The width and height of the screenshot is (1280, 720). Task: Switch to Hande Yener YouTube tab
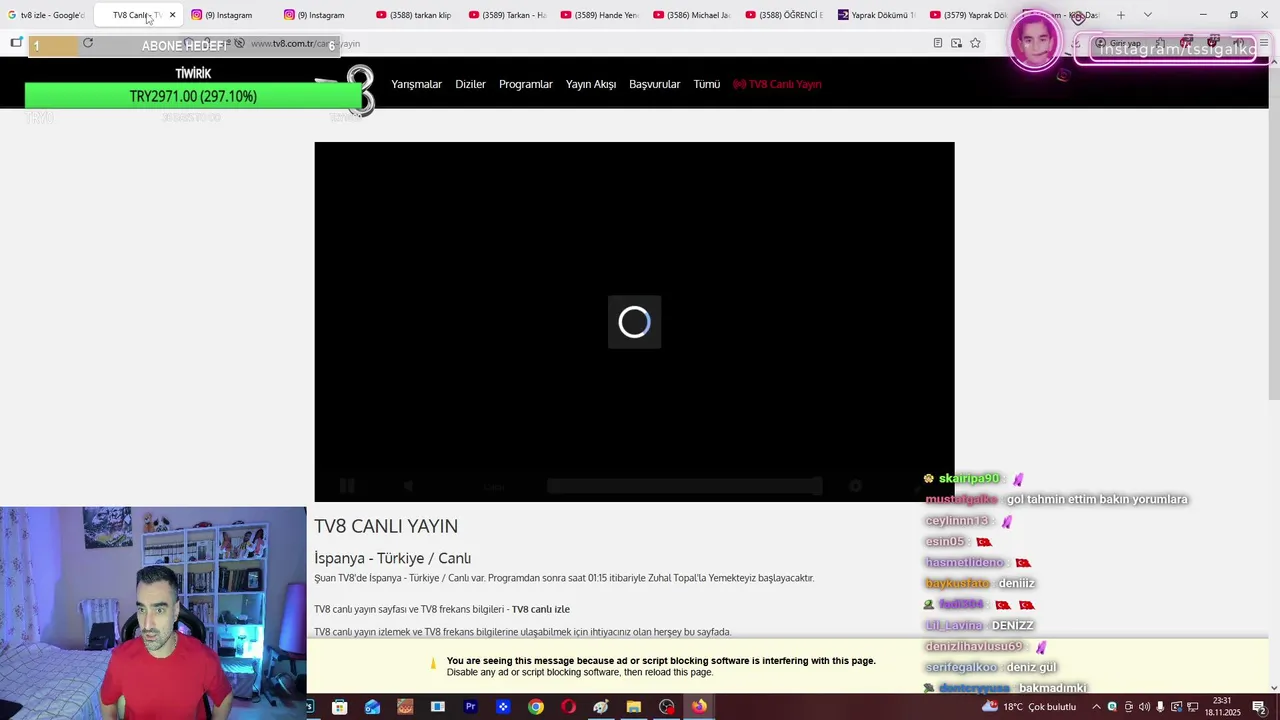pyautogui.click(x=599, y=15)
